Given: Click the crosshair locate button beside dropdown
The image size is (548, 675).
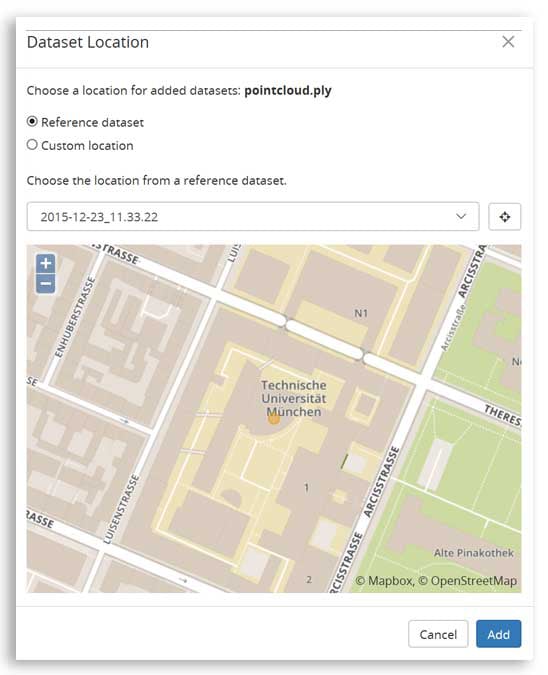Looking at the screenshot, I should coord(505,217).
